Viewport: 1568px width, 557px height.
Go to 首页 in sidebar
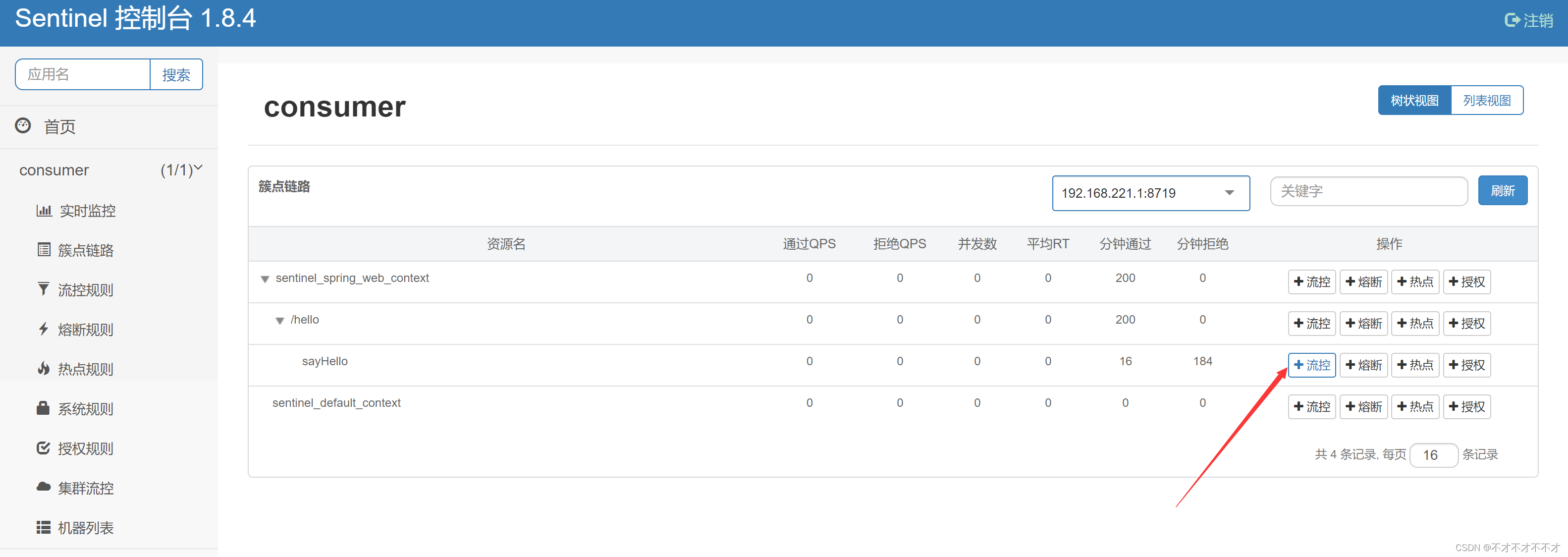[59, 127]
